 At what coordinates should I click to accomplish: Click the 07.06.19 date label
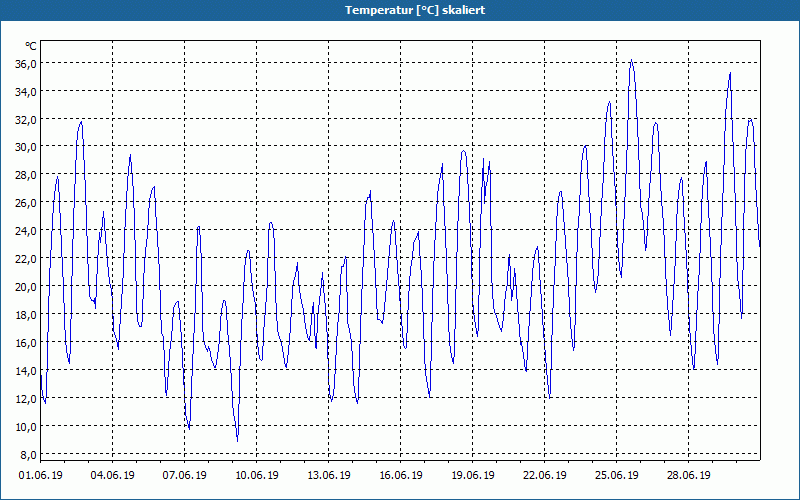coord(185,476)
